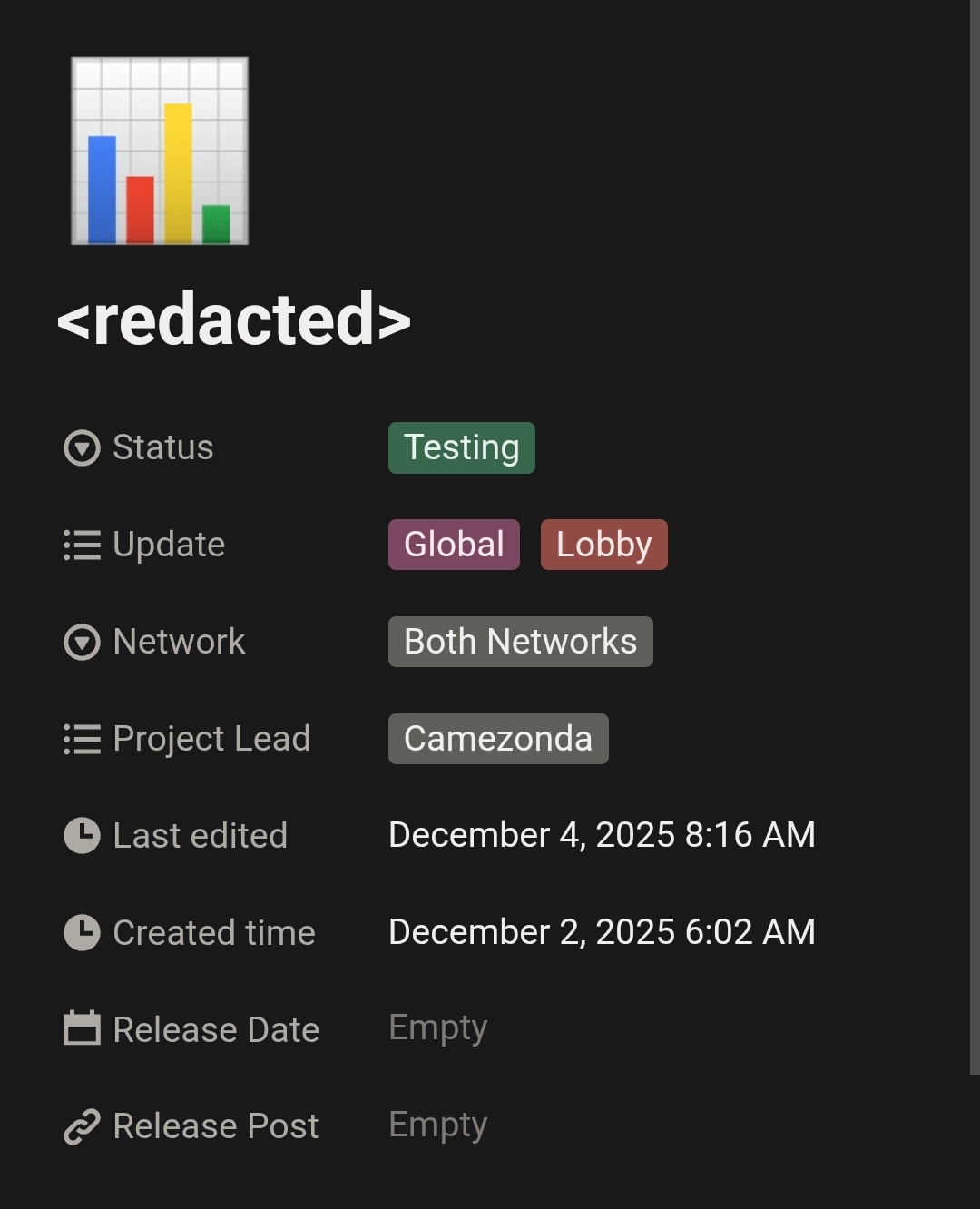
Task: Select the red Lobby tag
Action: click(x=604, y=545)
